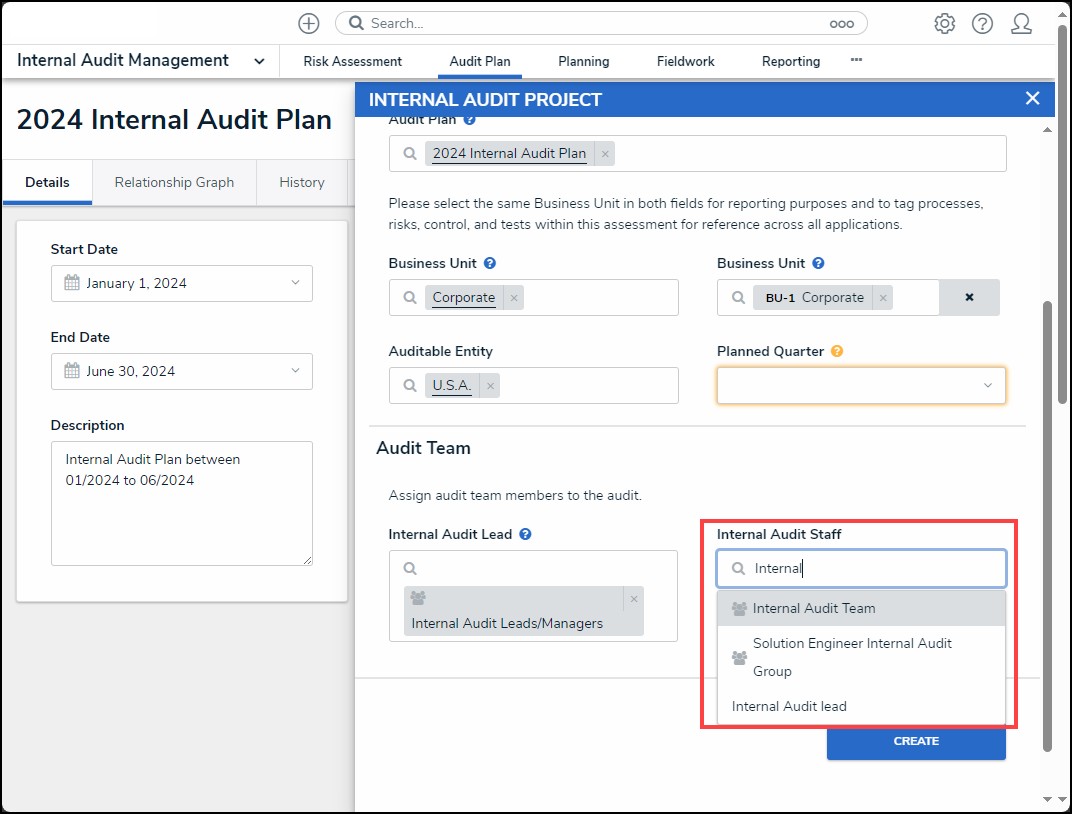Expand the Planned Quarter dropdown
The width and height of the screenshot is (1072, 814).
(987, 386)
